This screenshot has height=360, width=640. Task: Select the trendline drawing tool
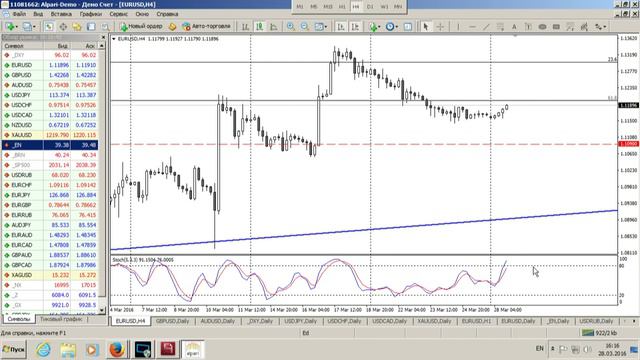tap(486, 27)
